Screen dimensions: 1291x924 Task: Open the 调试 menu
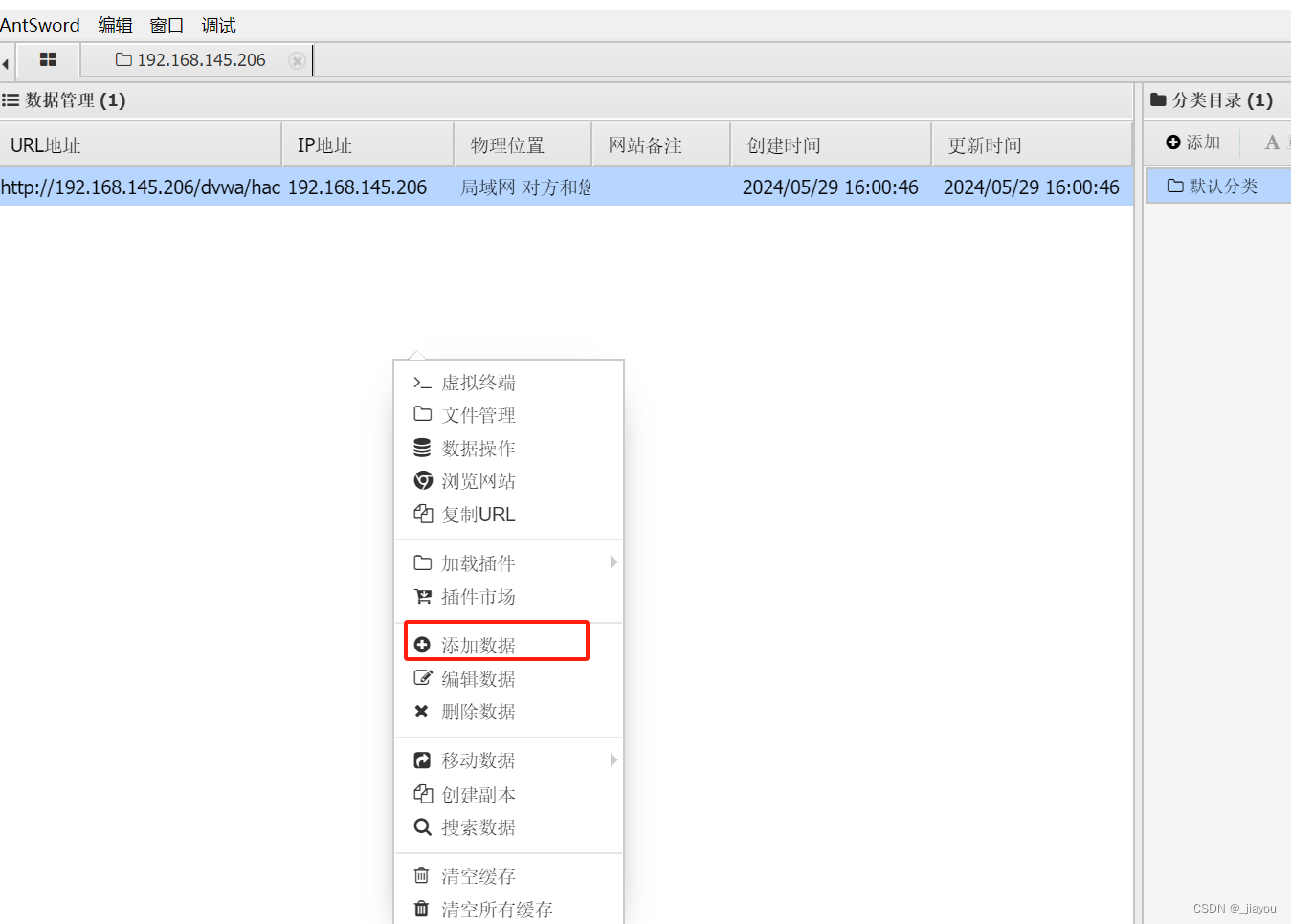(x=218, y=25)
